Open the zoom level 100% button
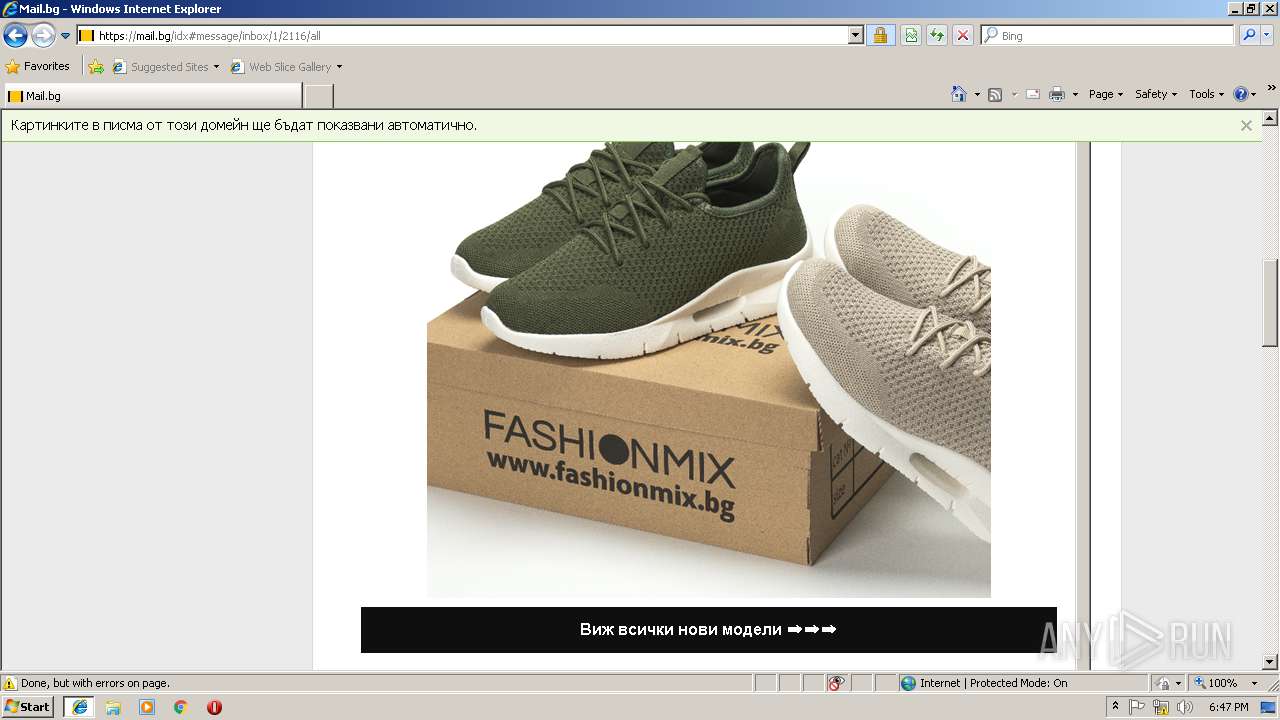 1215,683
